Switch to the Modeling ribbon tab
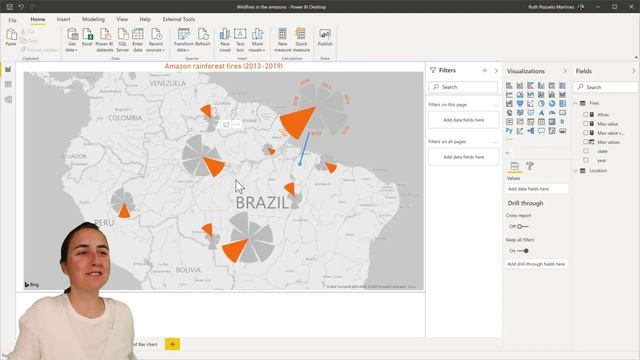 pos(93,19)
